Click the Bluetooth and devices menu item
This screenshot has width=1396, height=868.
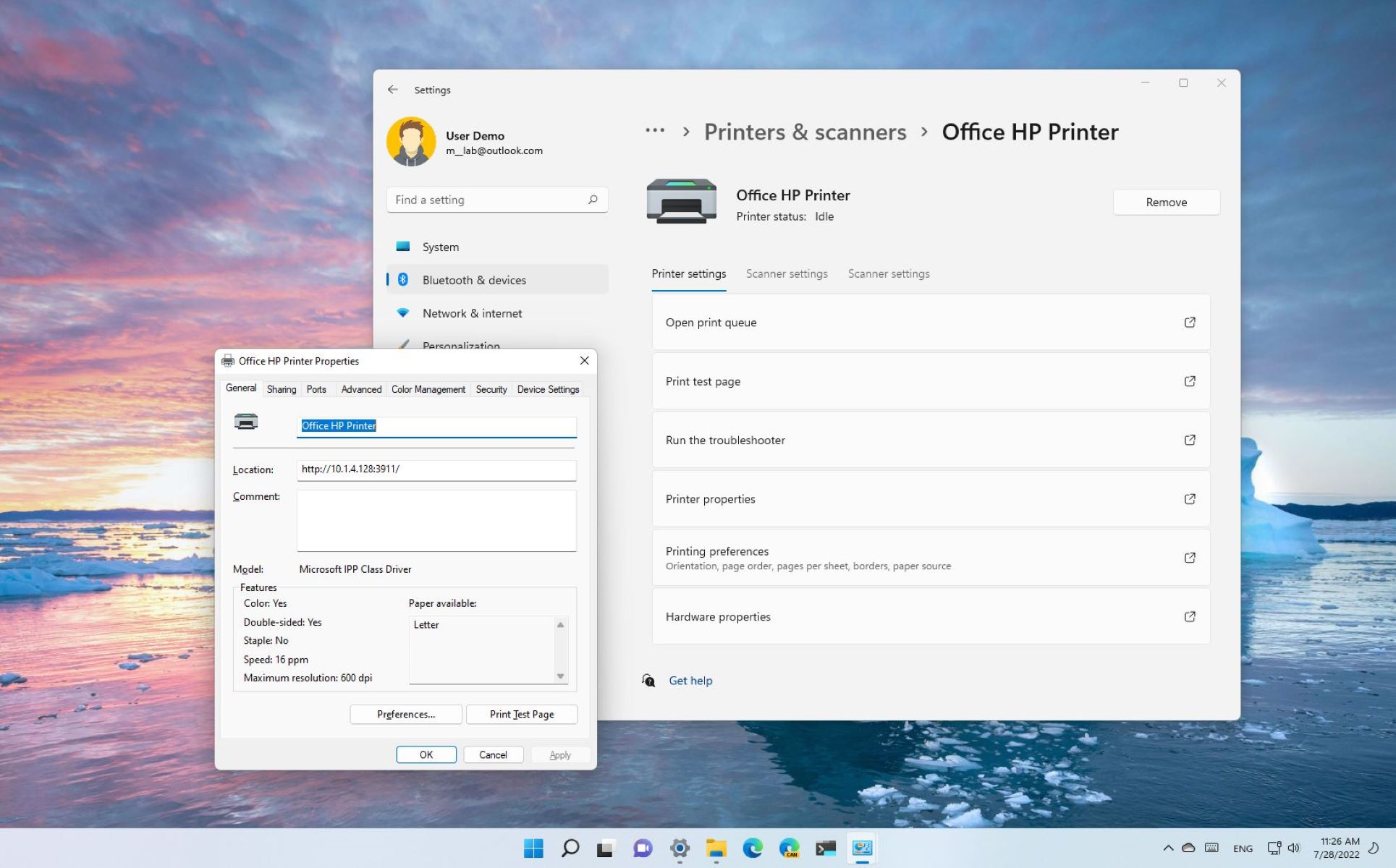click(475, 279)
